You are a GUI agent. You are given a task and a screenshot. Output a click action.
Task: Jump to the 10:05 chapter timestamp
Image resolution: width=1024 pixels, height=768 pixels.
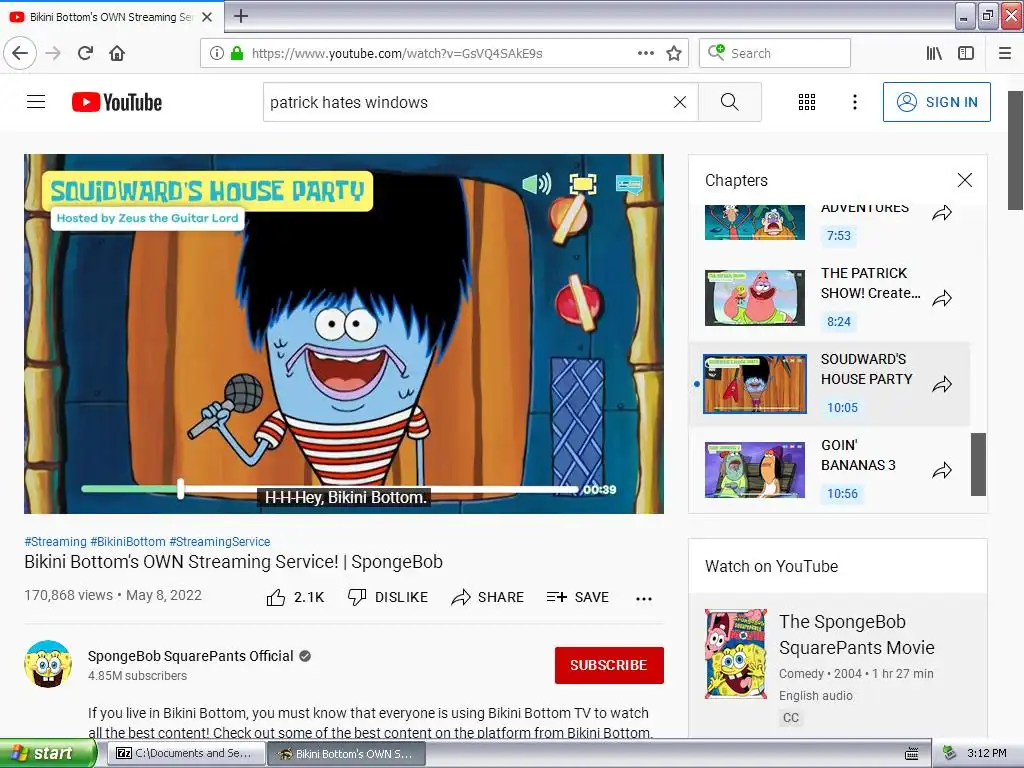[842, 408]
